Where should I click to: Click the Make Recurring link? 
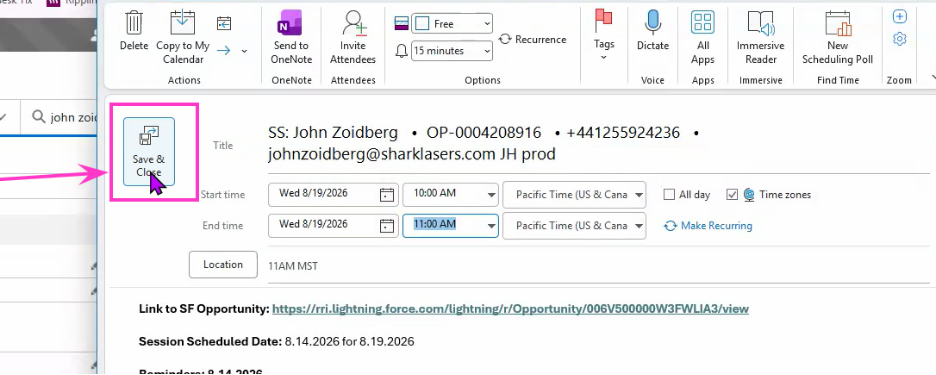click(x=708, y=226)
